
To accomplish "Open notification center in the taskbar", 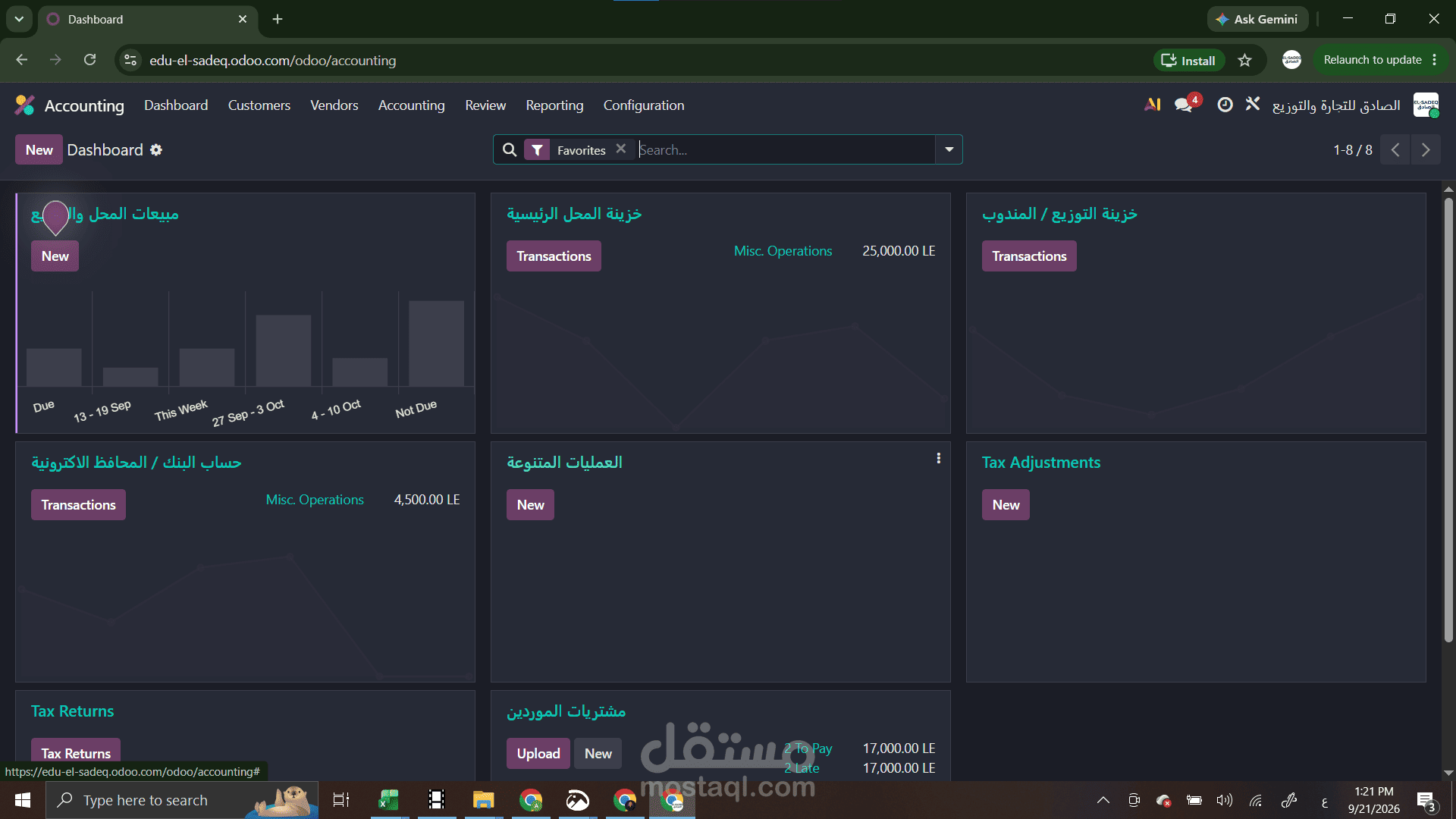I will (1426, 801).
